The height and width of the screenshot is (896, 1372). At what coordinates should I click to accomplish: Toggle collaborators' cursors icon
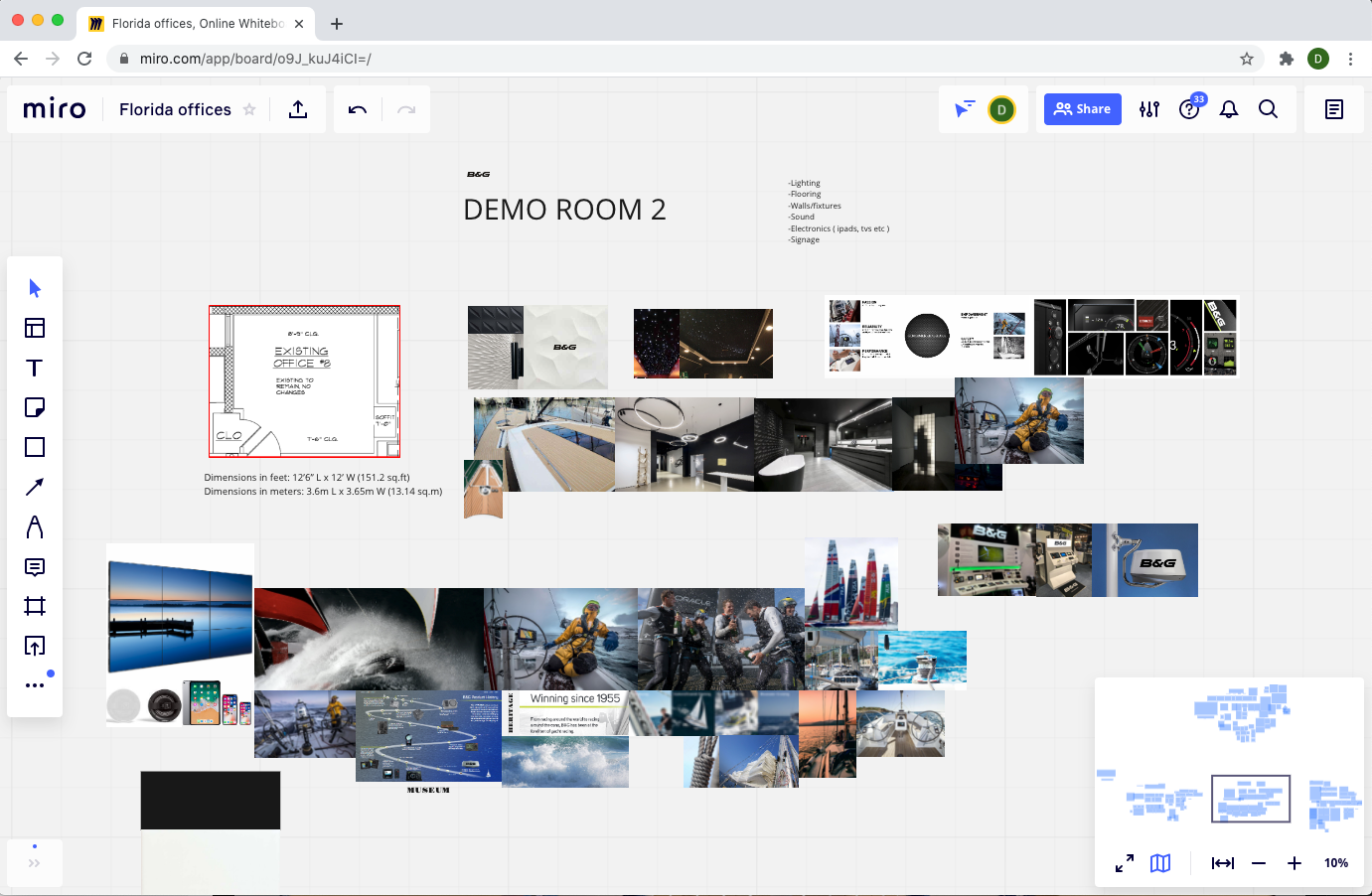click(x=964, y=109)
